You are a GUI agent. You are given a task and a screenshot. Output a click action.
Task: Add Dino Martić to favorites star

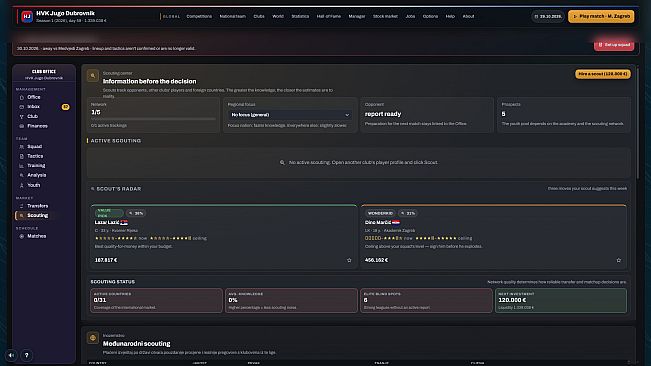619,260
